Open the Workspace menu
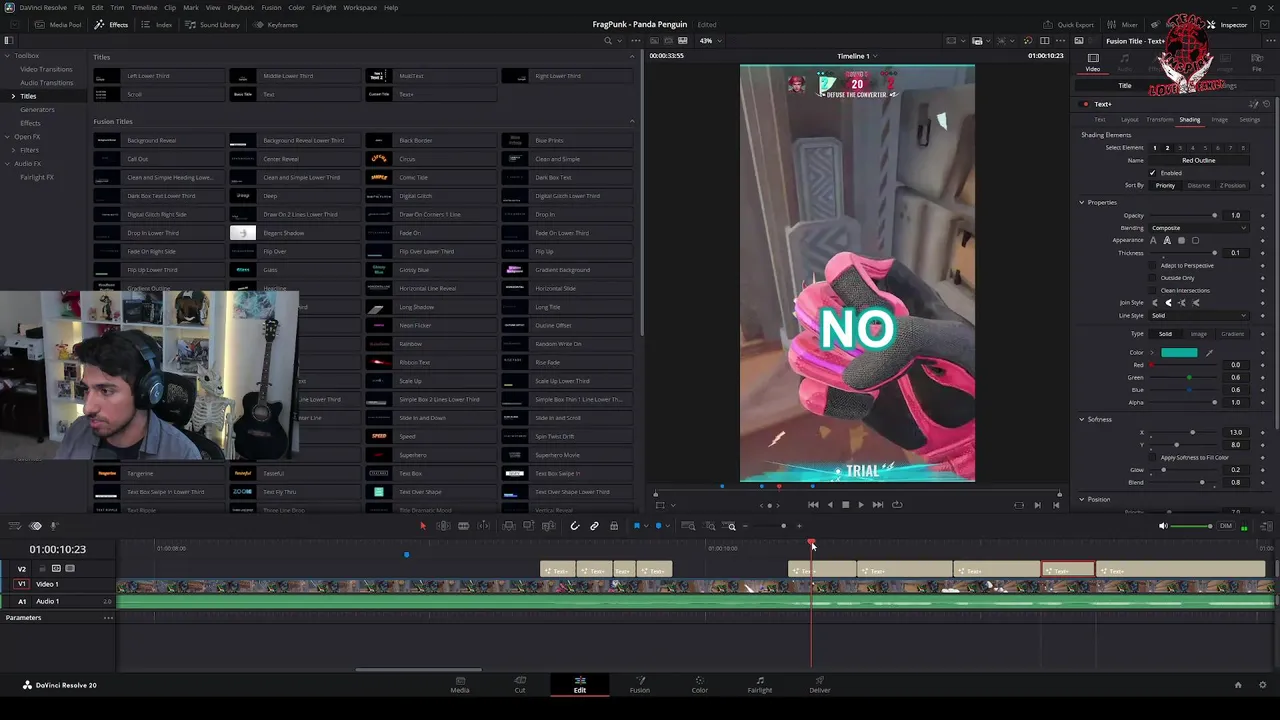1280x720 pixels. 360,7
